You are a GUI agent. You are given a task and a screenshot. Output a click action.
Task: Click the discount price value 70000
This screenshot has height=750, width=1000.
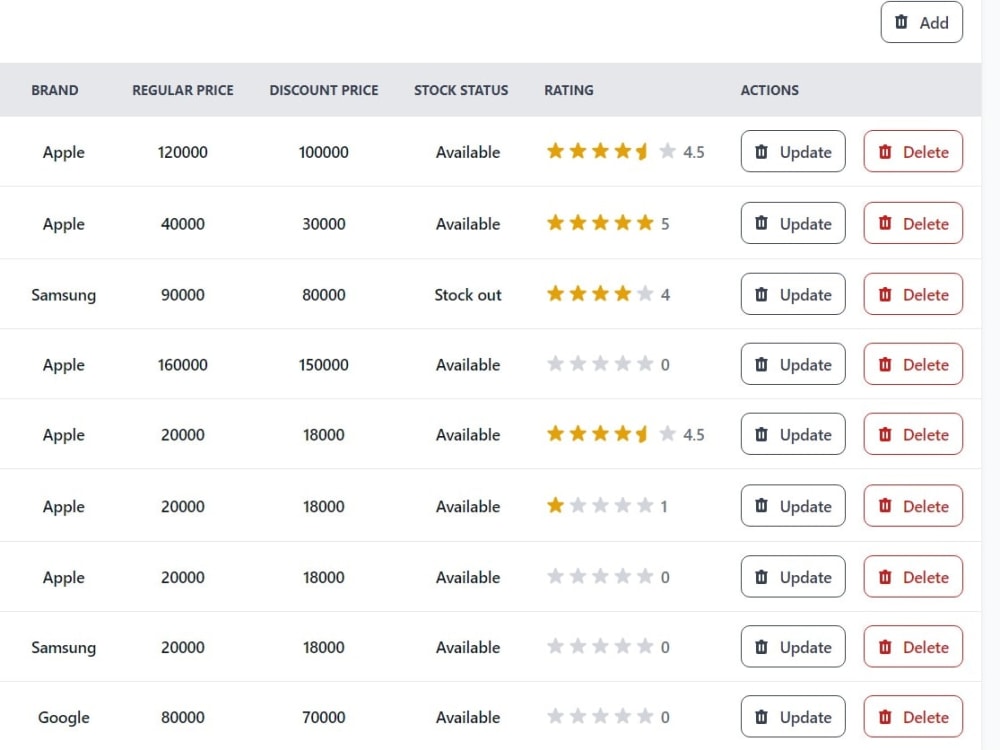pos(324,717)
